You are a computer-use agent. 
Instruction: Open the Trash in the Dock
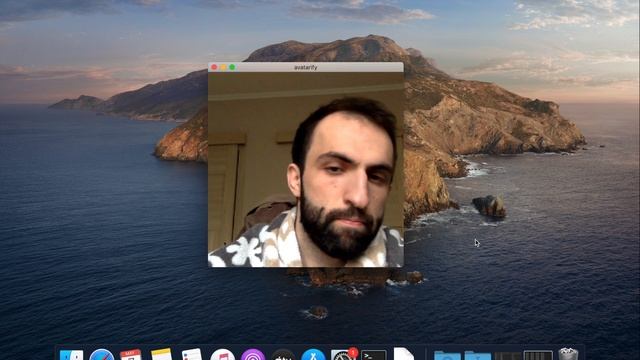tap(568, 354)
